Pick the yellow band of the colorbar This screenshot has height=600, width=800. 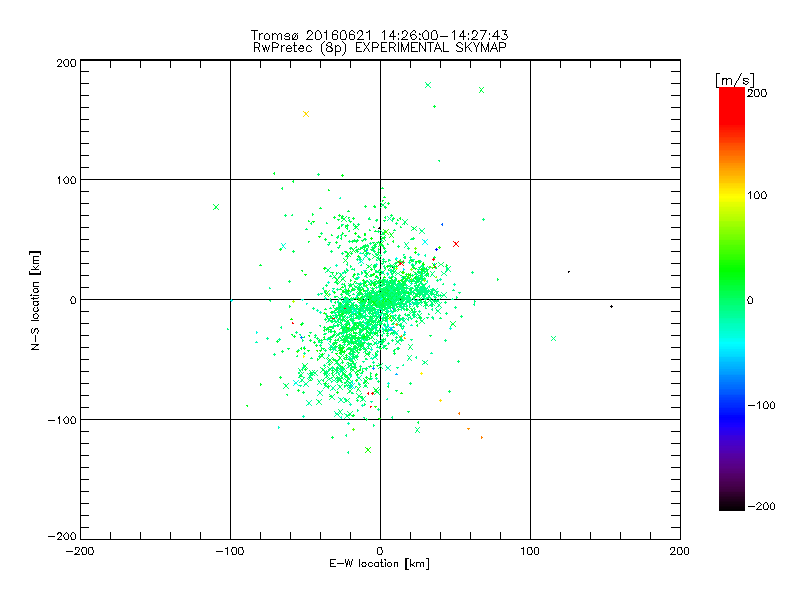tap(732, 195)
